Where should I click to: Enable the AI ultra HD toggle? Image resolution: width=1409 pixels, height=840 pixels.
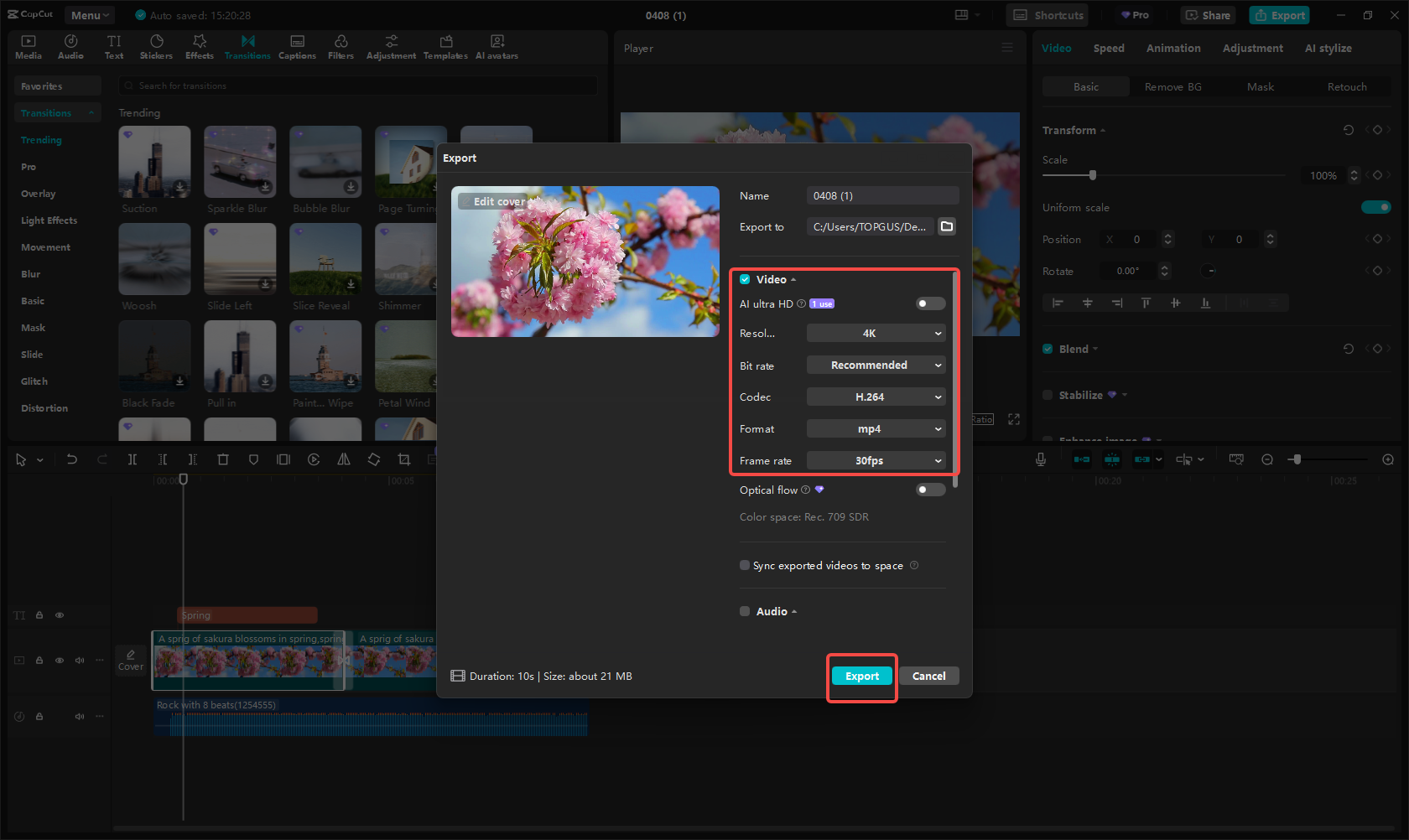point(930,303)
